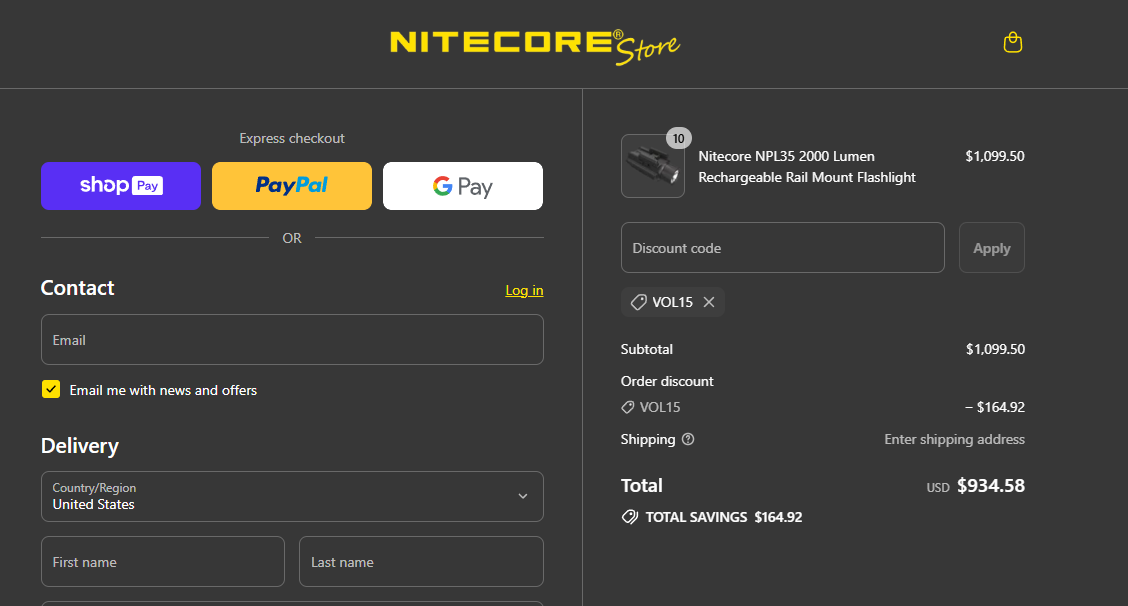Click the Nitecore NPL35 product title
Image resolution: width=1128 pixels, height=606 pixels.
click(x=806, y=167)
